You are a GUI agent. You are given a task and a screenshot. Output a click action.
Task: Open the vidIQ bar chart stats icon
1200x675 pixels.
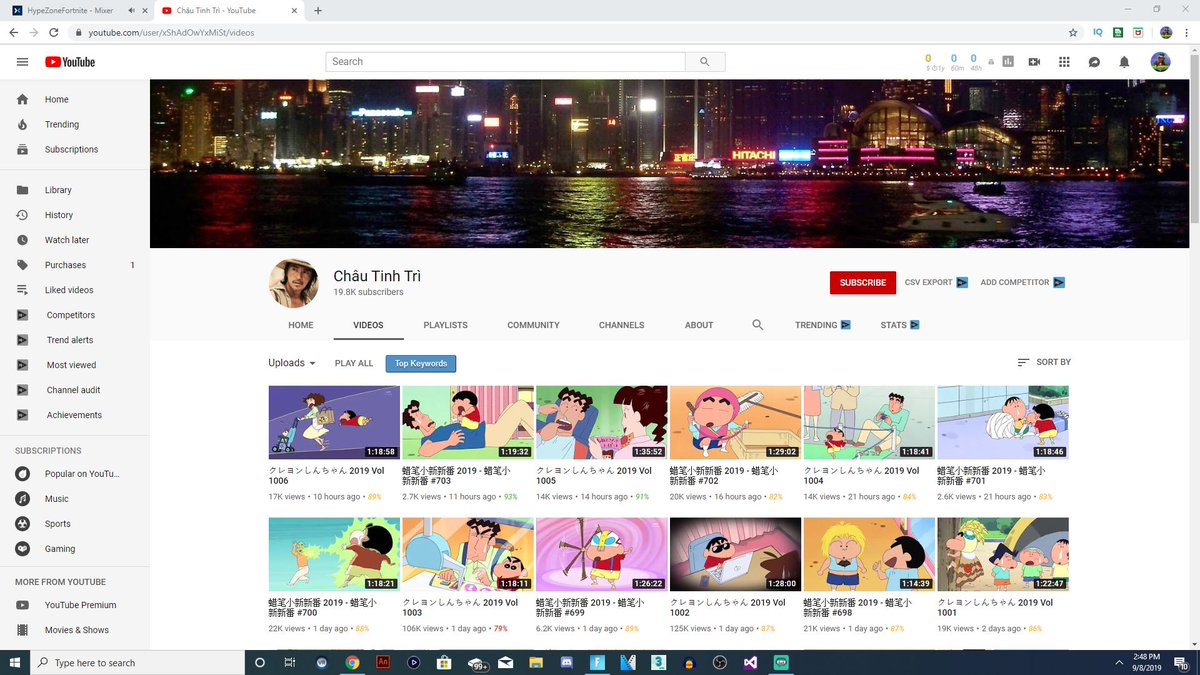point(1008,62)
